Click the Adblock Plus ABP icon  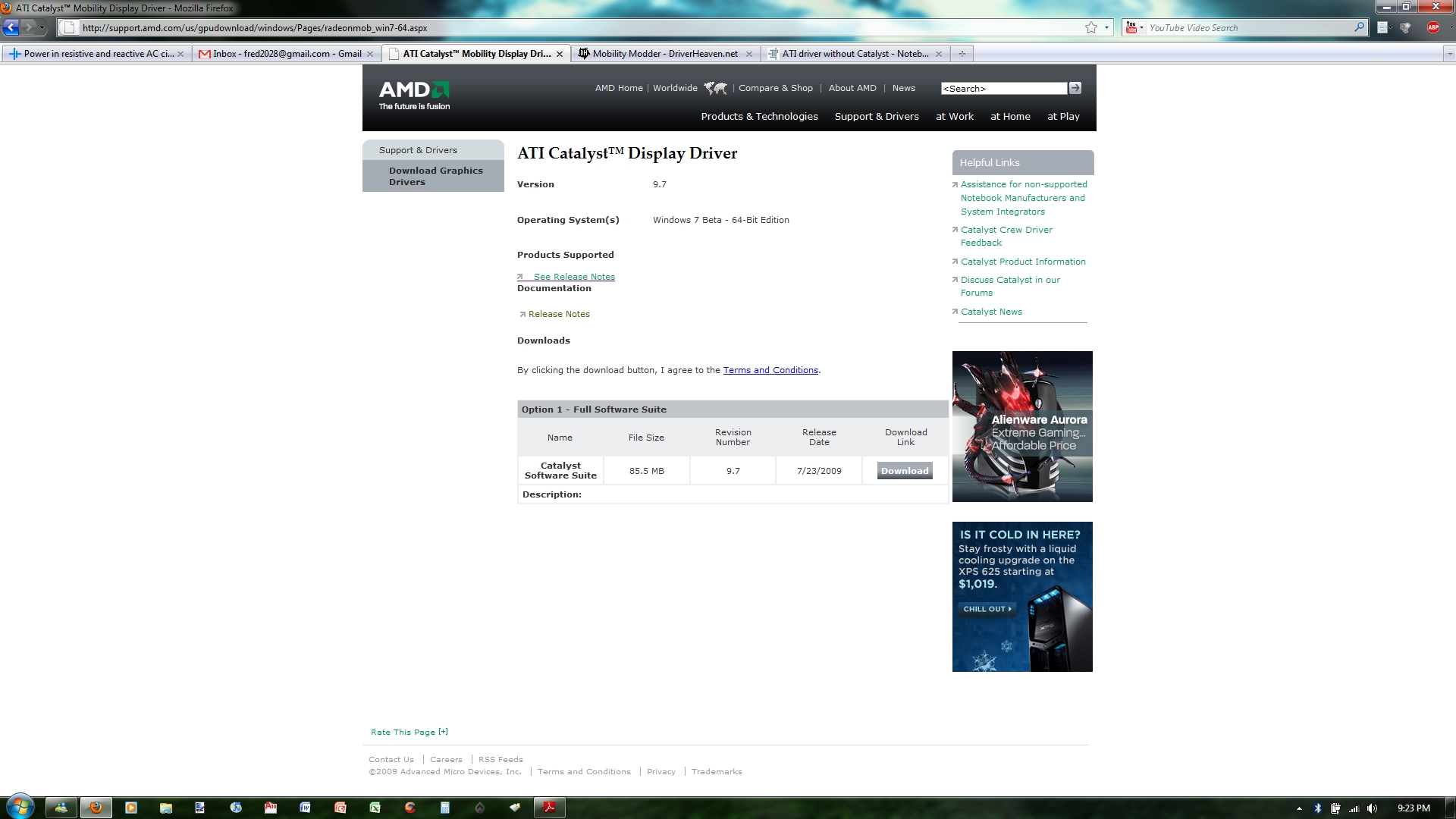click(1433, 28)
